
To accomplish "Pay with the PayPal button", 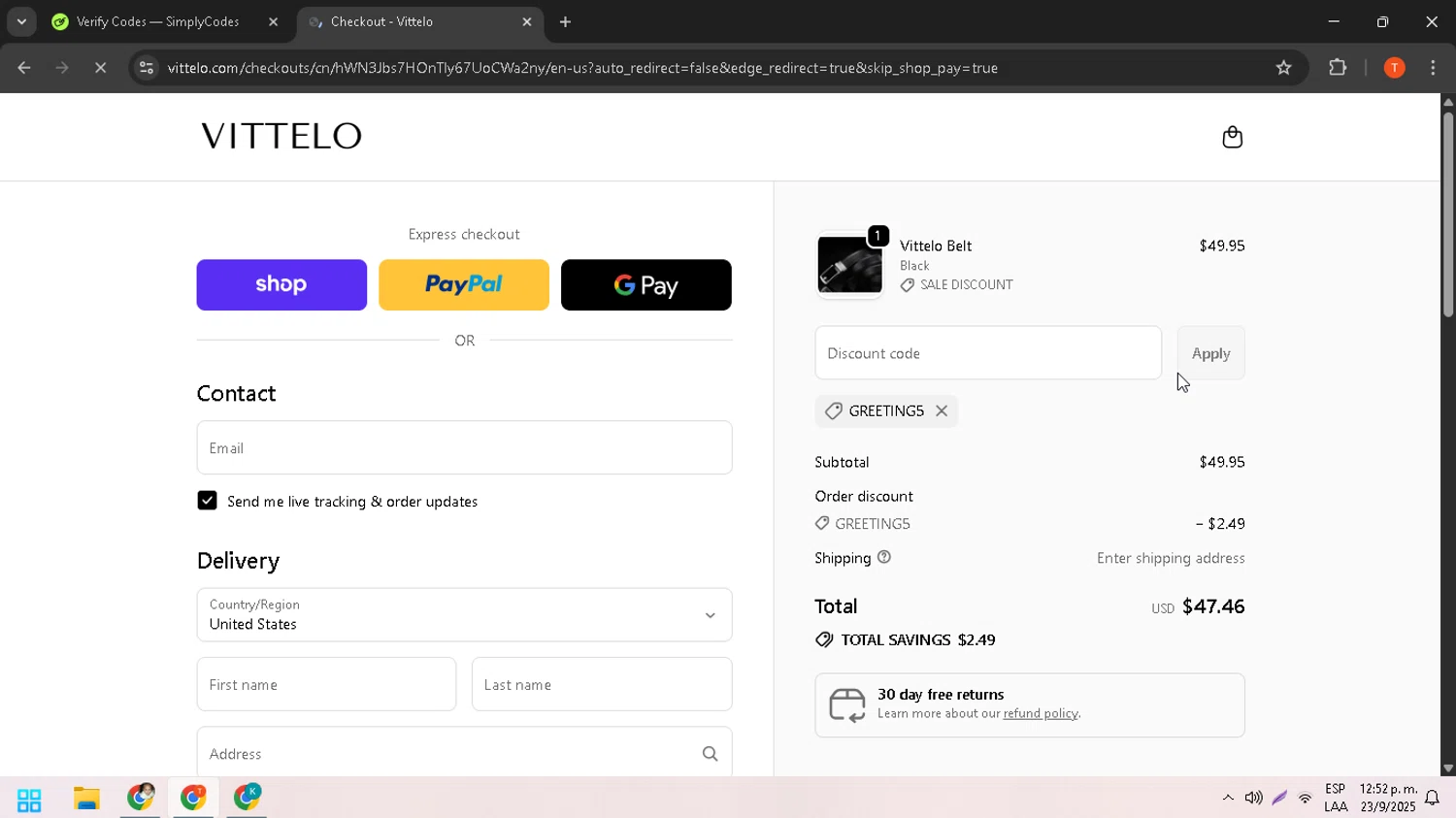I will pyautogui.click(x=464, y=284).
